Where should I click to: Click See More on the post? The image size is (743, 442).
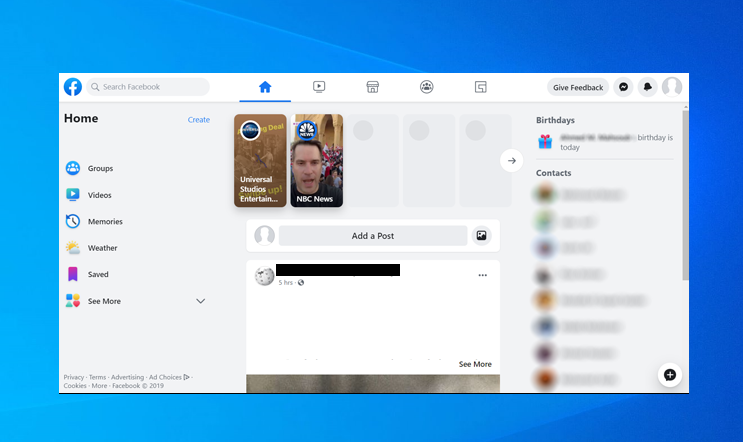pyautogui.click(x=475, y=364)
